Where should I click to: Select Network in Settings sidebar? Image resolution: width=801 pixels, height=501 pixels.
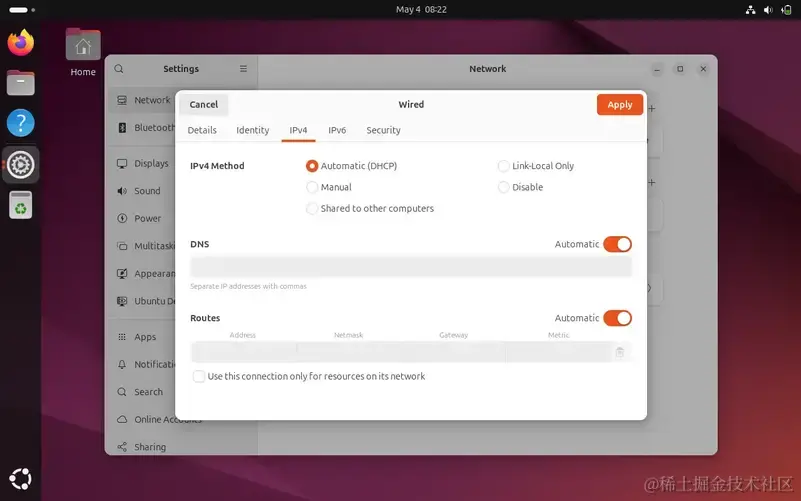pyautogui.click(x=144, y=100)
